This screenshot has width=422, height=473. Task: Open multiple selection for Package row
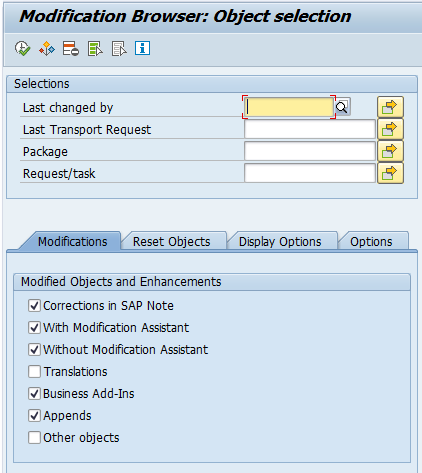tap(390, 151)
